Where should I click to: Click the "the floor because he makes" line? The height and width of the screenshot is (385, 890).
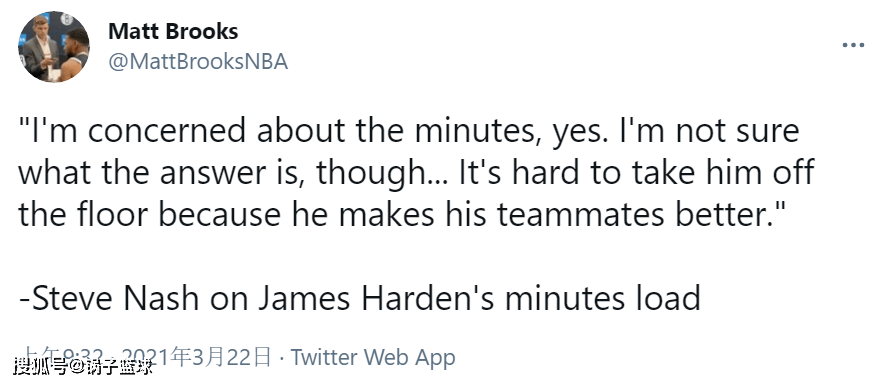(401, 215)
